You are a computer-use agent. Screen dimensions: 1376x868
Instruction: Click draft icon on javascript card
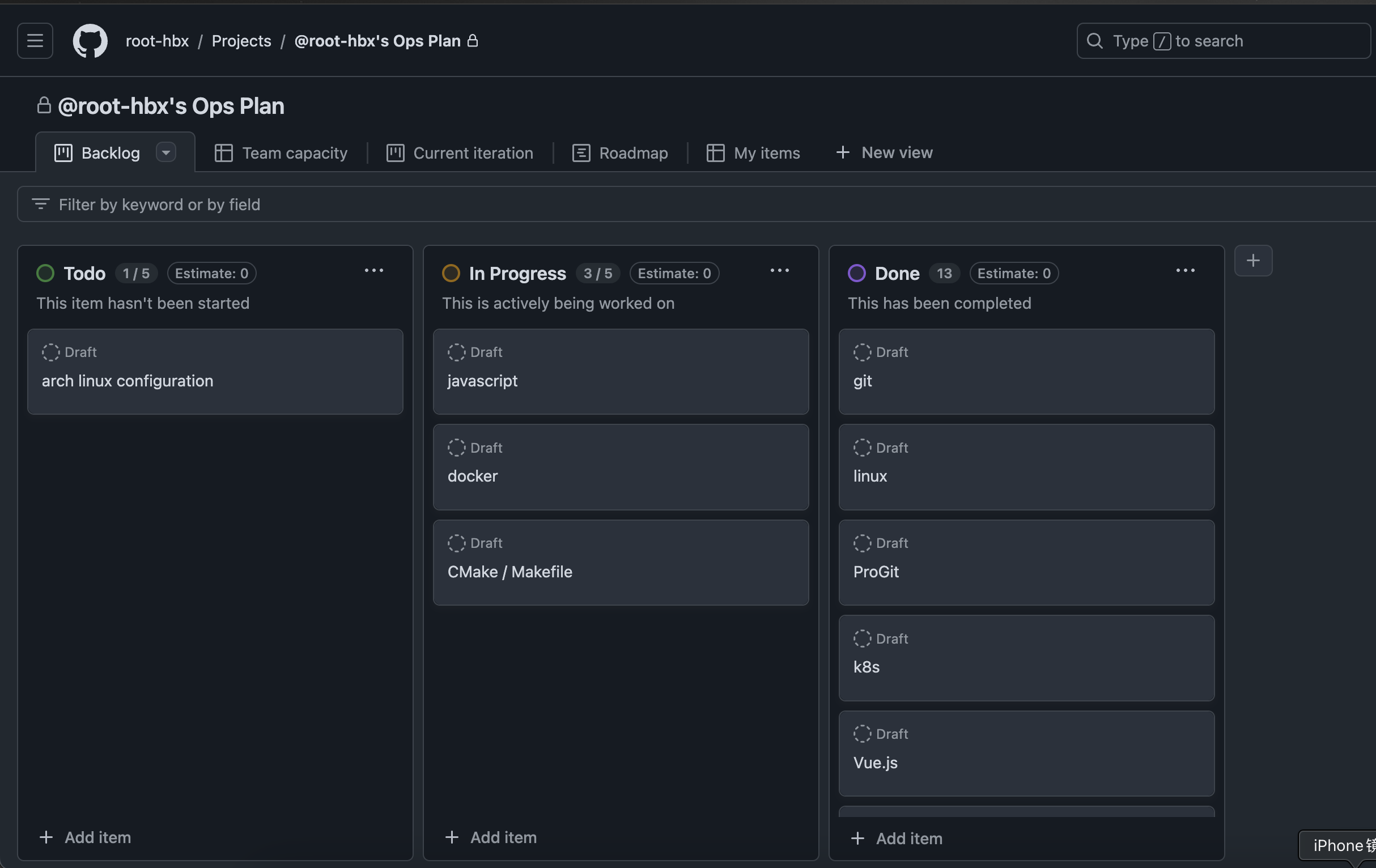click(456, 352)
